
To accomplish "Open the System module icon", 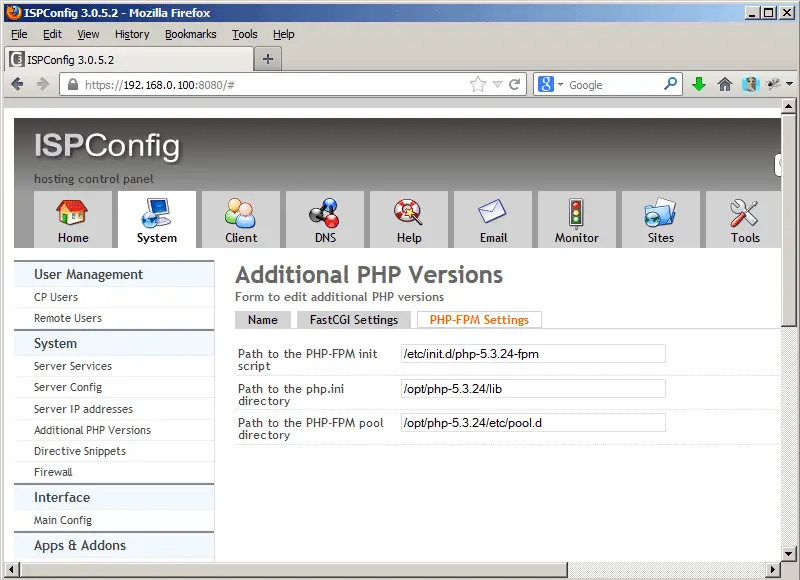I will 157,219.
